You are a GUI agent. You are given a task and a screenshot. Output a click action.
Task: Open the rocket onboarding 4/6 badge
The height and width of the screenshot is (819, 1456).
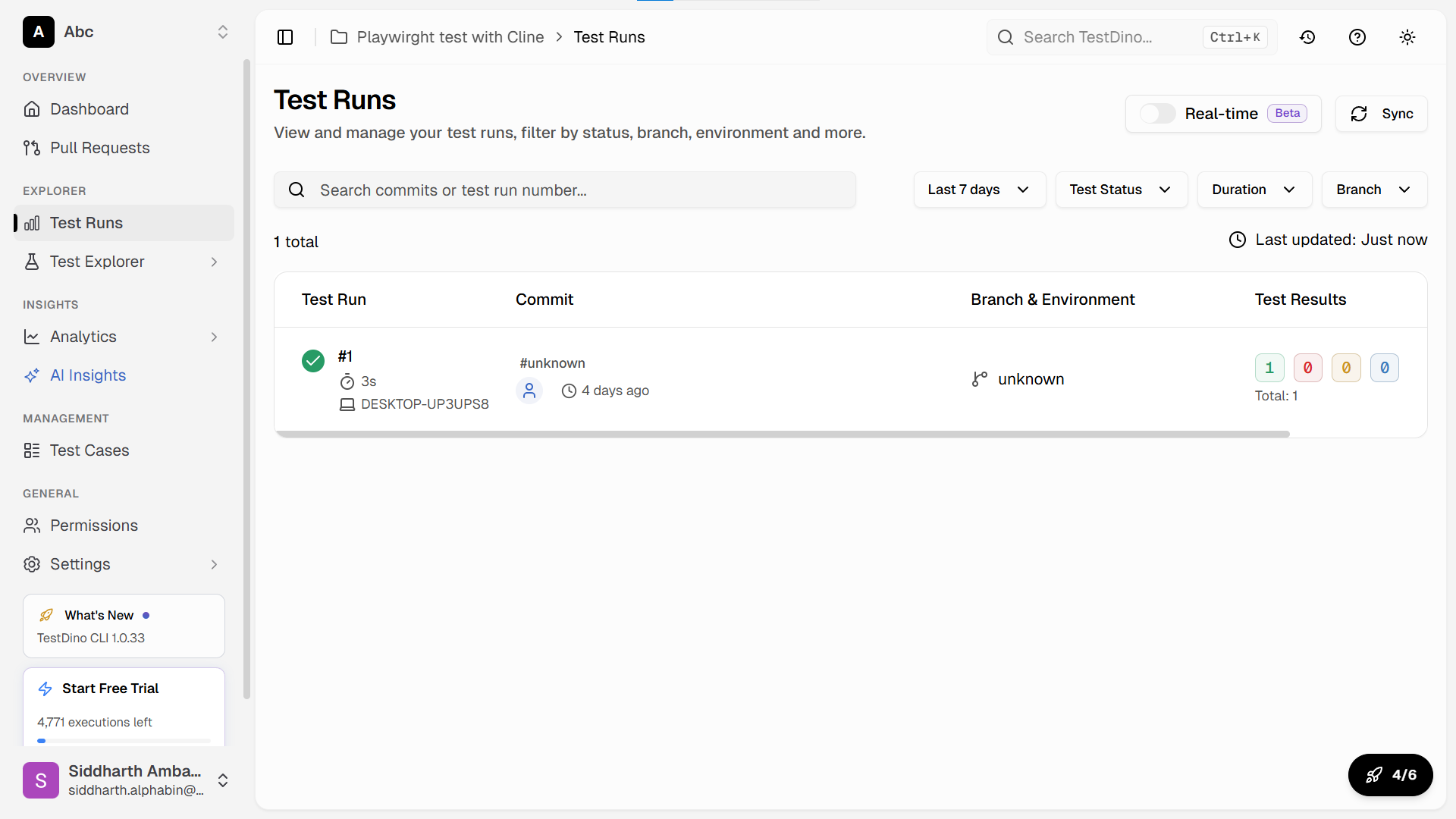click(x=1390, y=775)
